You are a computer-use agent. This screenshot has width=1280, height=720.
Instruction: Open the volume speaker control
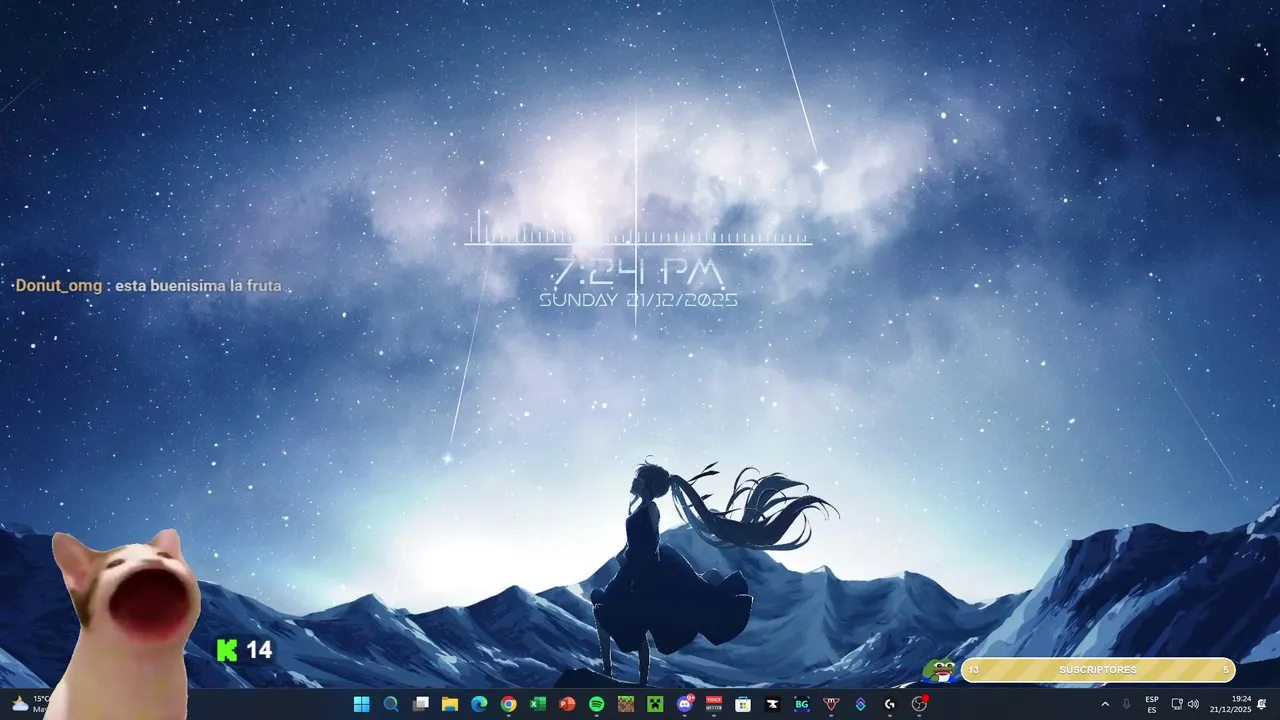point(1193,704)
